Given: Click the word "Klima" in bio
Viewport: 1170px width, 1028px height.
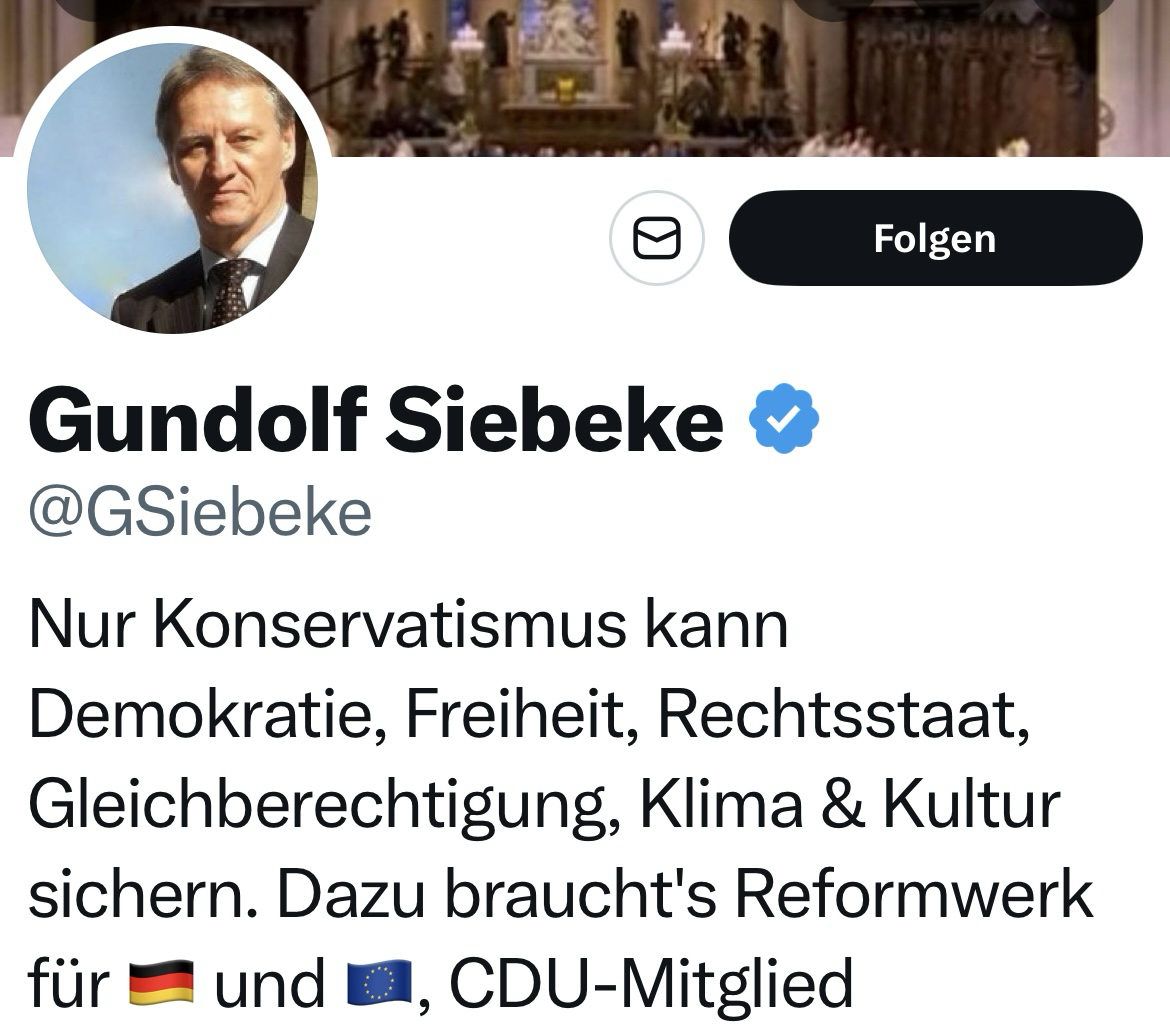Looking at the screenshot, I should (720, 804).
